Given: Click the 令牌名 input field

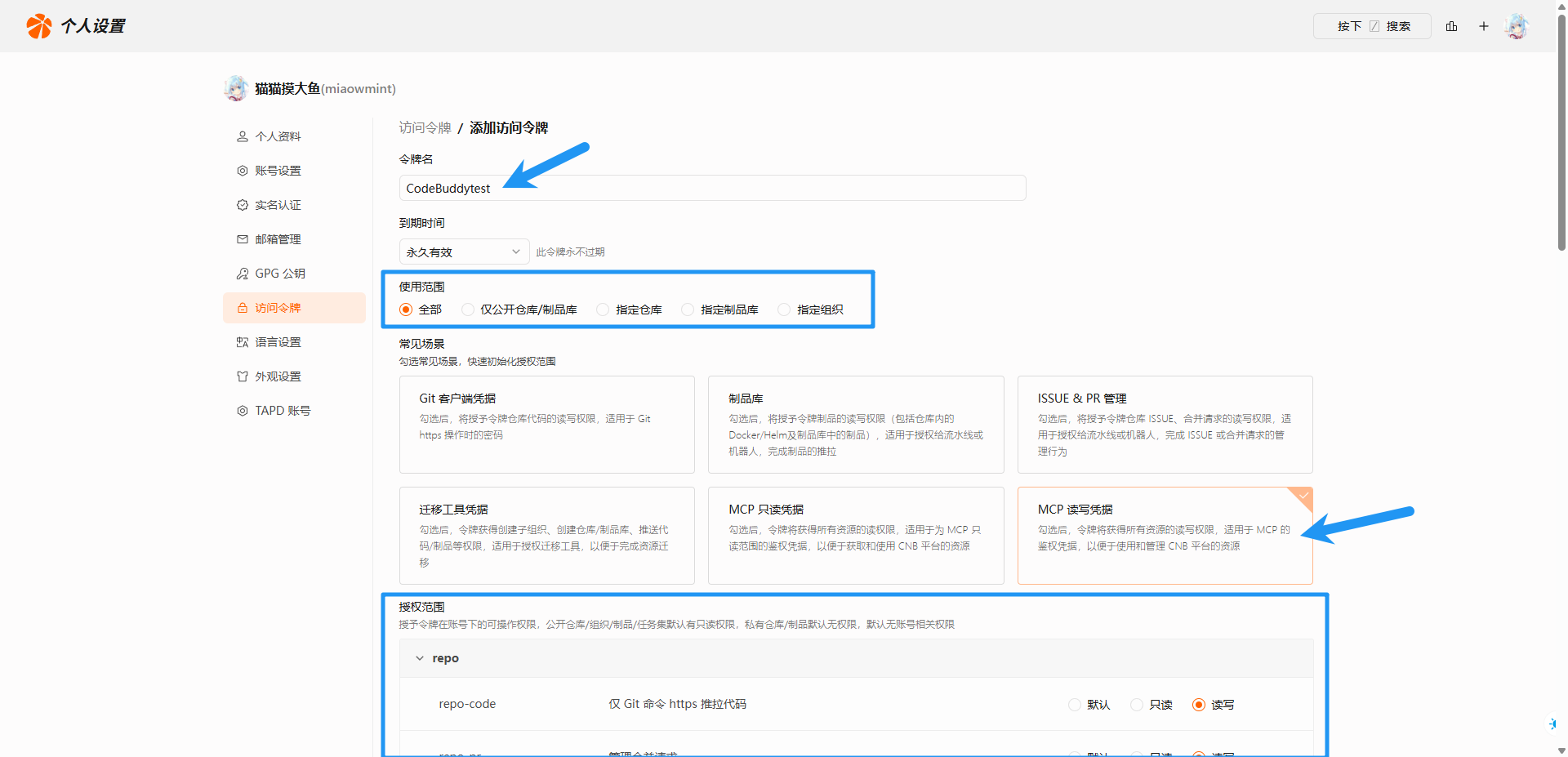Looking at the screenshot, I should (x=712, y=188).
